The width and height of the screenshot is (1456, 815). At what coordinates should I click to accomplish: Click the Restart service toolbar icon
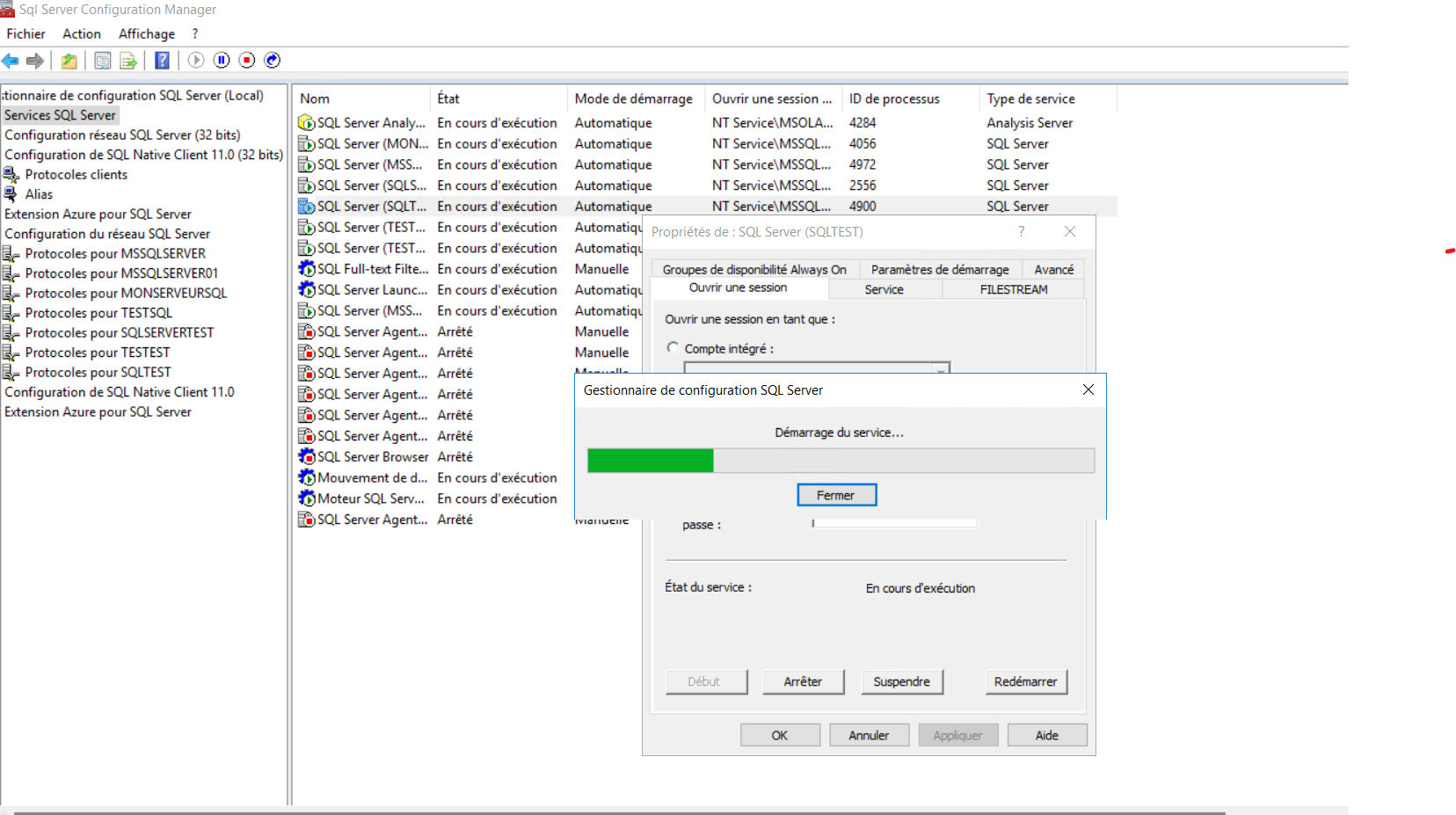[x=273, y=60]
